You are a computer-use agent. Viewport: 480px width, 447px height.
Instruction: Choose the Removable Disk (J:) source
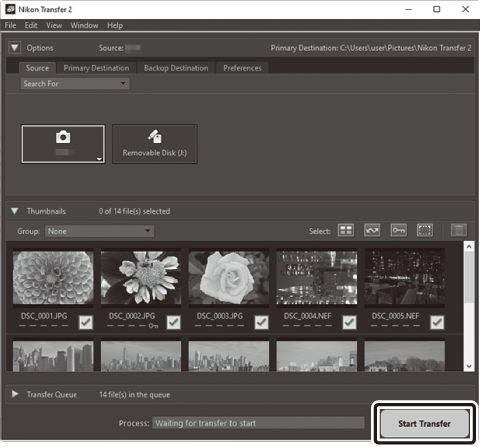click(x=155, y=144)
